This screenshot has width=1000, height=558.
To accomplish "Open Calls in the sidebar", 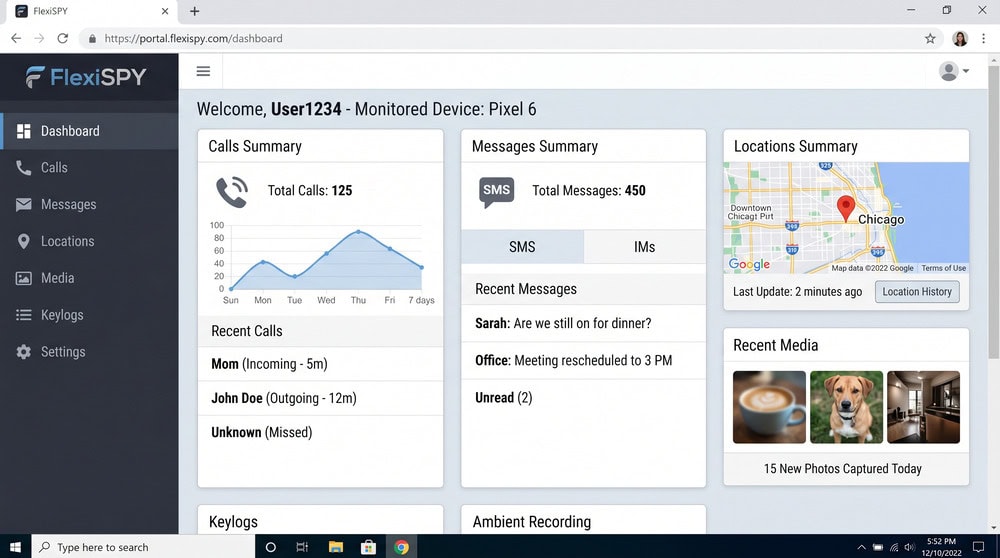I will [x=89, y=168].
